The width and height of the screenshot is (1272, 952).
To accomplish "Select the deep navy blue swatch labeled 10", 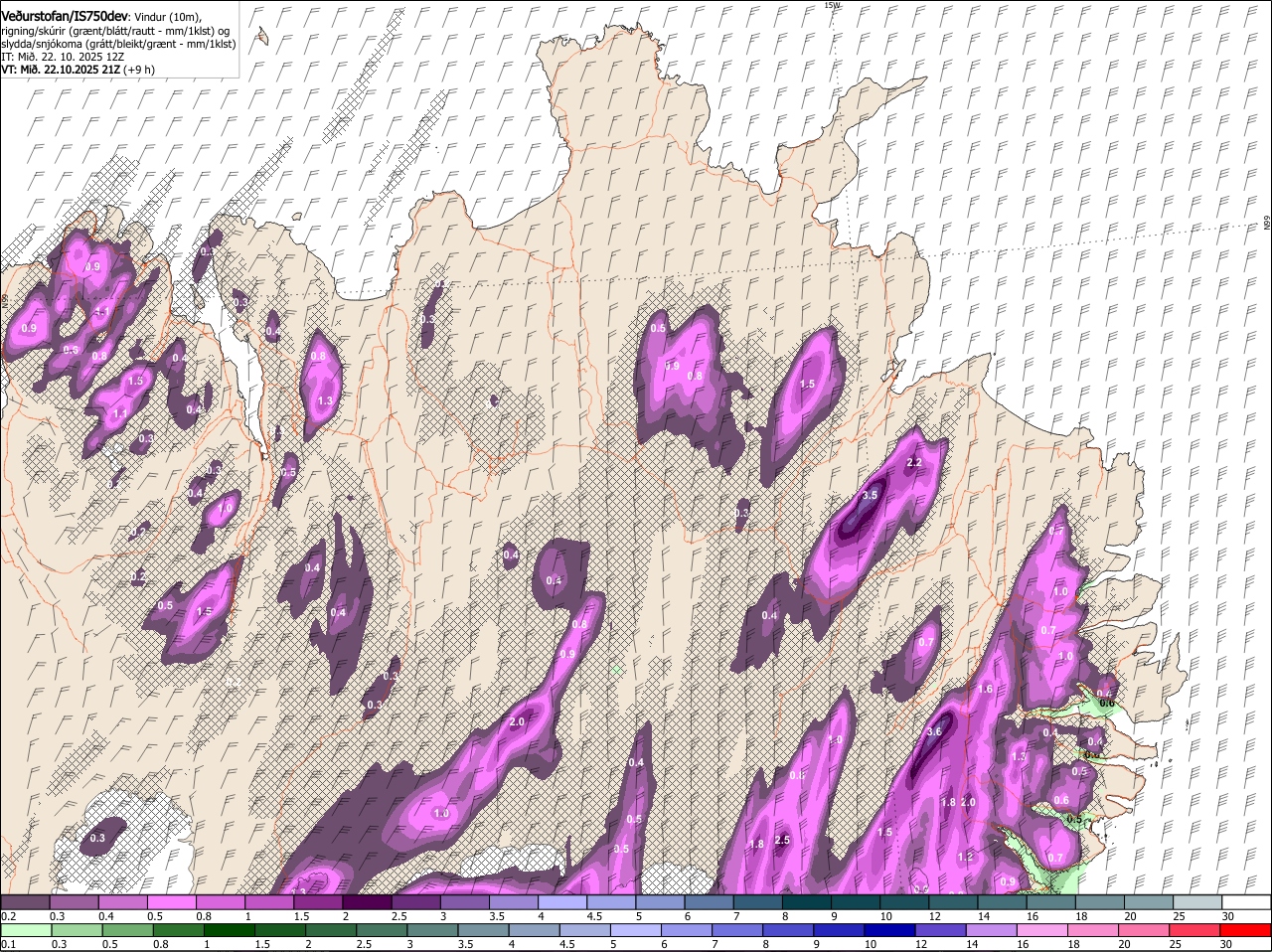I will pos(892,930).
